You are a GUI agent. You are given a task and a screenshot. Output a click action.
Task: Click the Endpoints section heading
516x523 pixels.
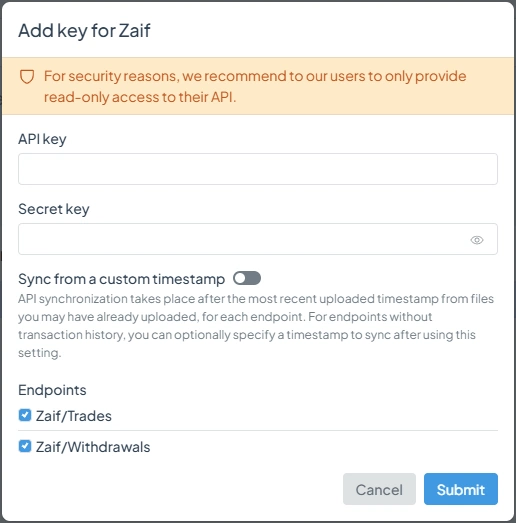pyautogui.click(x=52, y=390)
